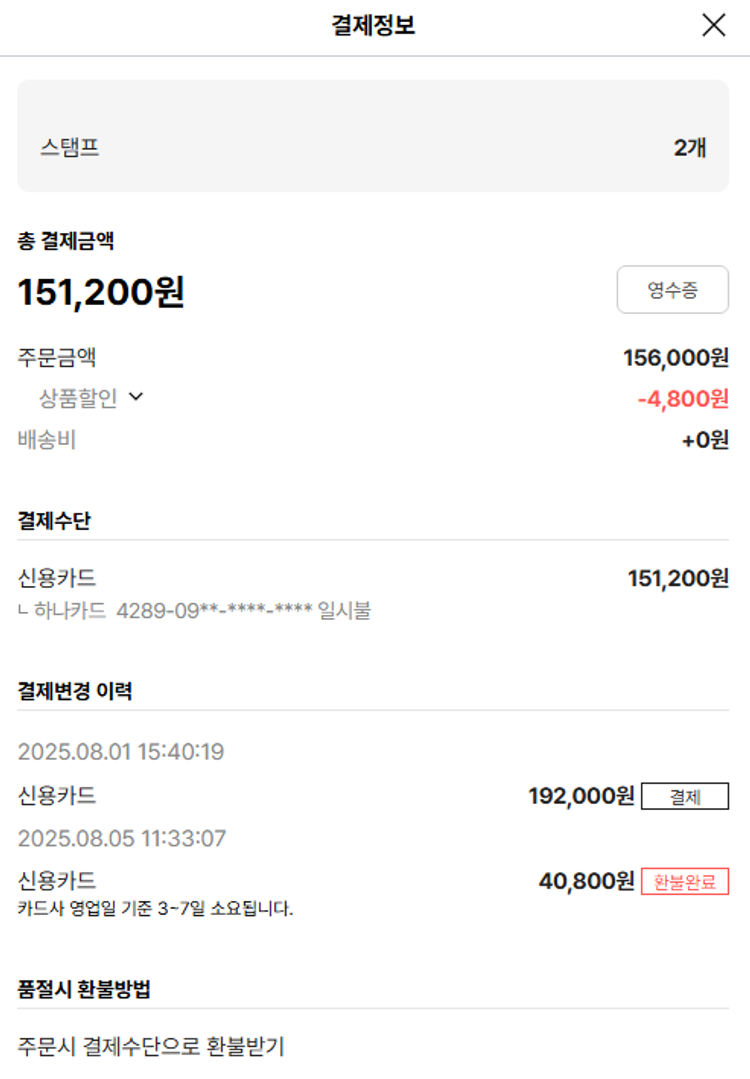Open the 영수증 receipt button
Viewport: 750px width, 1079px height.
point(672,290)
